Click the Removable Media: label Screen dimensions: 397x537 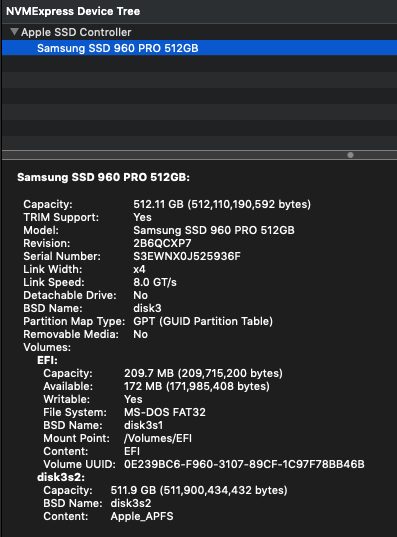click(x=71, y=334)
